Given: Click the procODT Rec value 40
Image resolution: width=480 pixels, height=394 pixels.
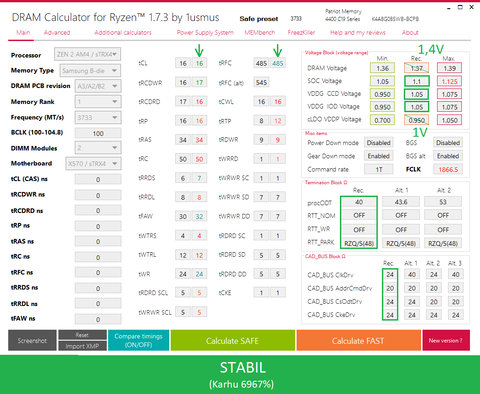Looking at the screenshot, I should 359,202.
